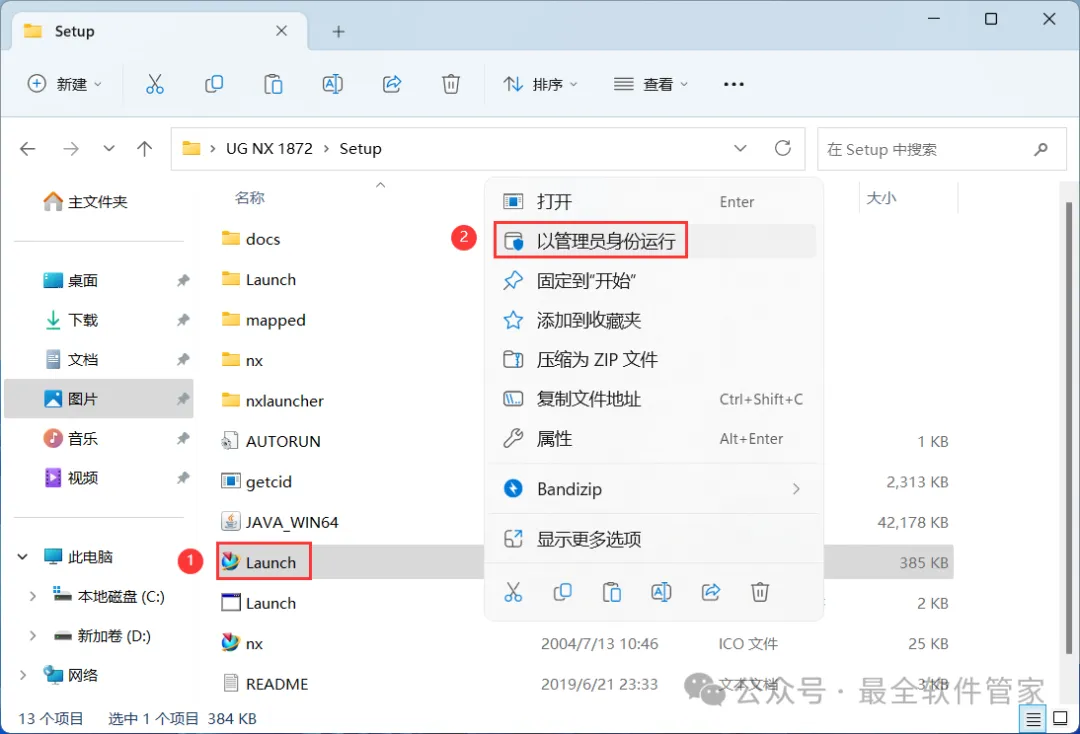Go back with the left arrow
Viewport: 1080px width, 734px height.
pos(28,149)
